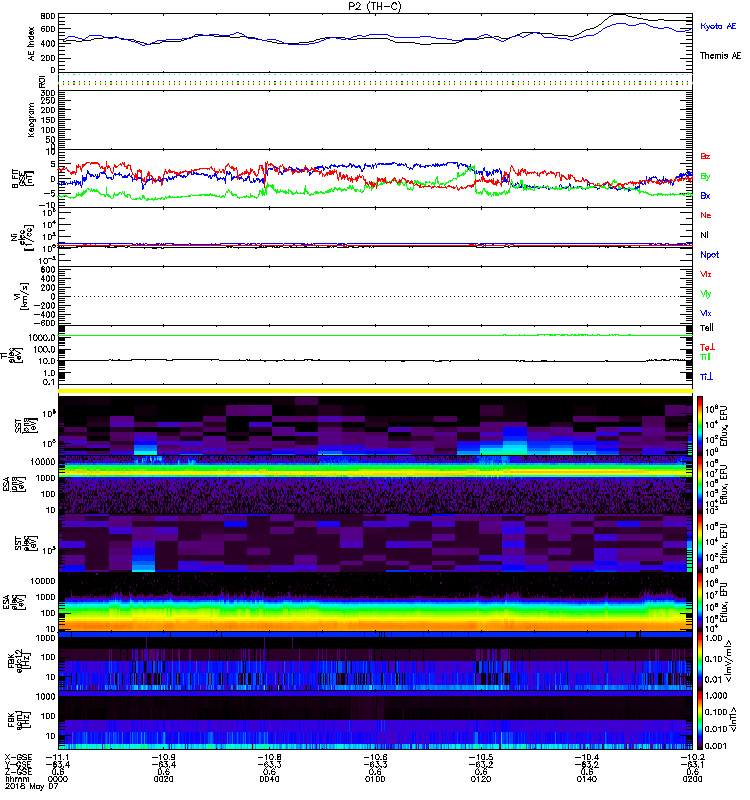The height and width of the screenshot is (800, 750).
Task: Select the blue Bx legend label
Action: click(x=705, y=196)
